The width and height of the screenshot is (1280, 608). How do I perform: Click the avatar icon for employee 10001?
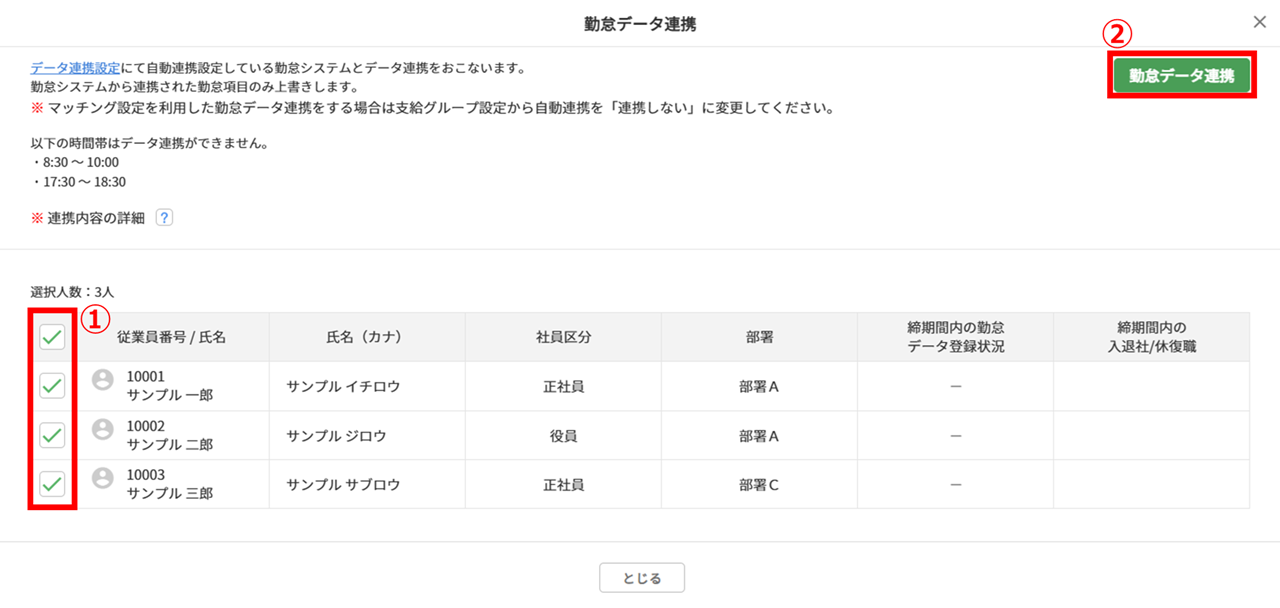(x=102, y=380)
